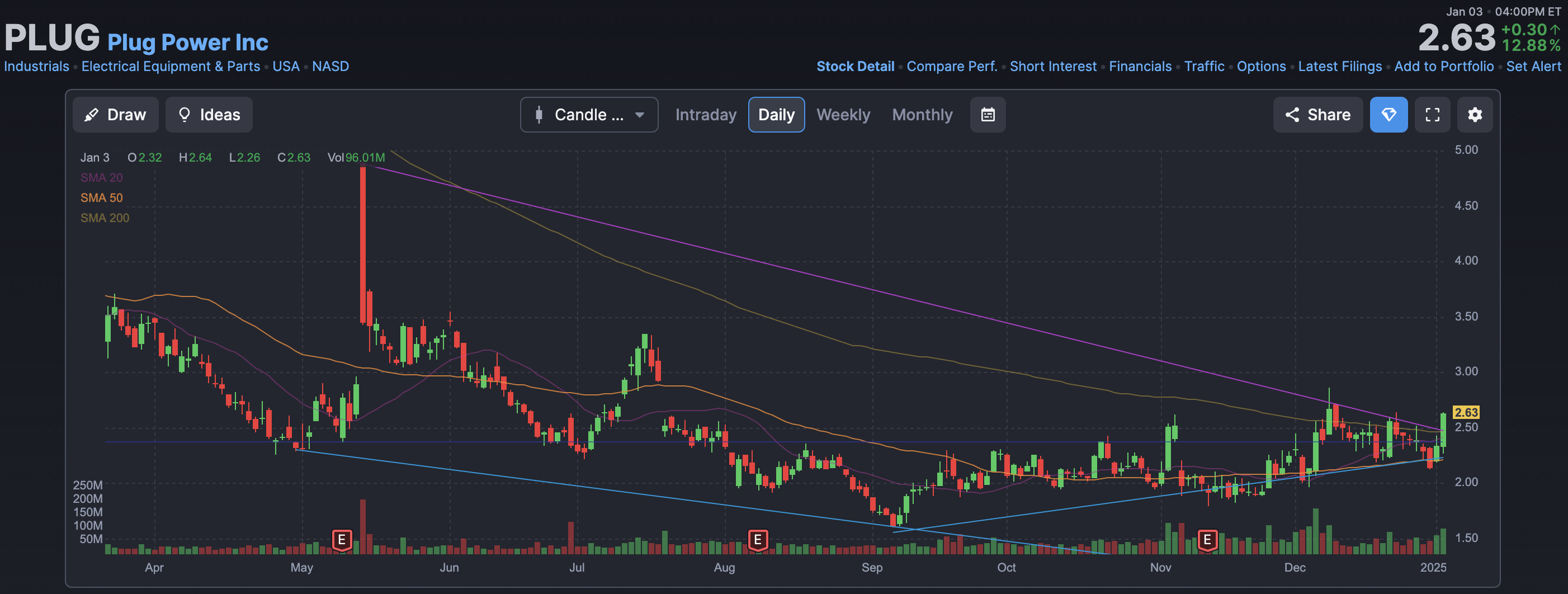Switch to the Weekly timeframe
Viewport: 1568px width, 594px height.
click(843, 115)
